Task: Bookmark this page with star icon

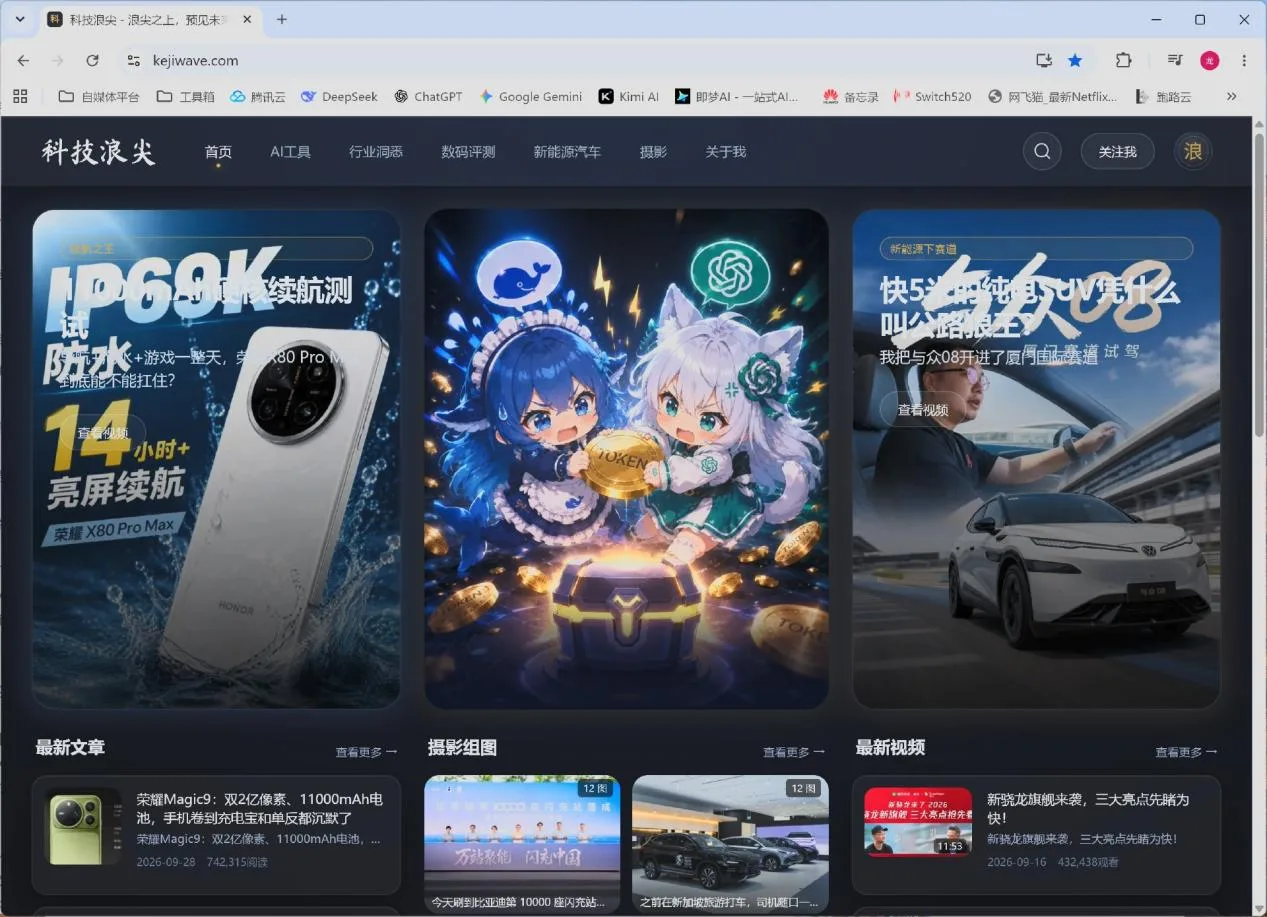Action: (x=1075, y=61)
